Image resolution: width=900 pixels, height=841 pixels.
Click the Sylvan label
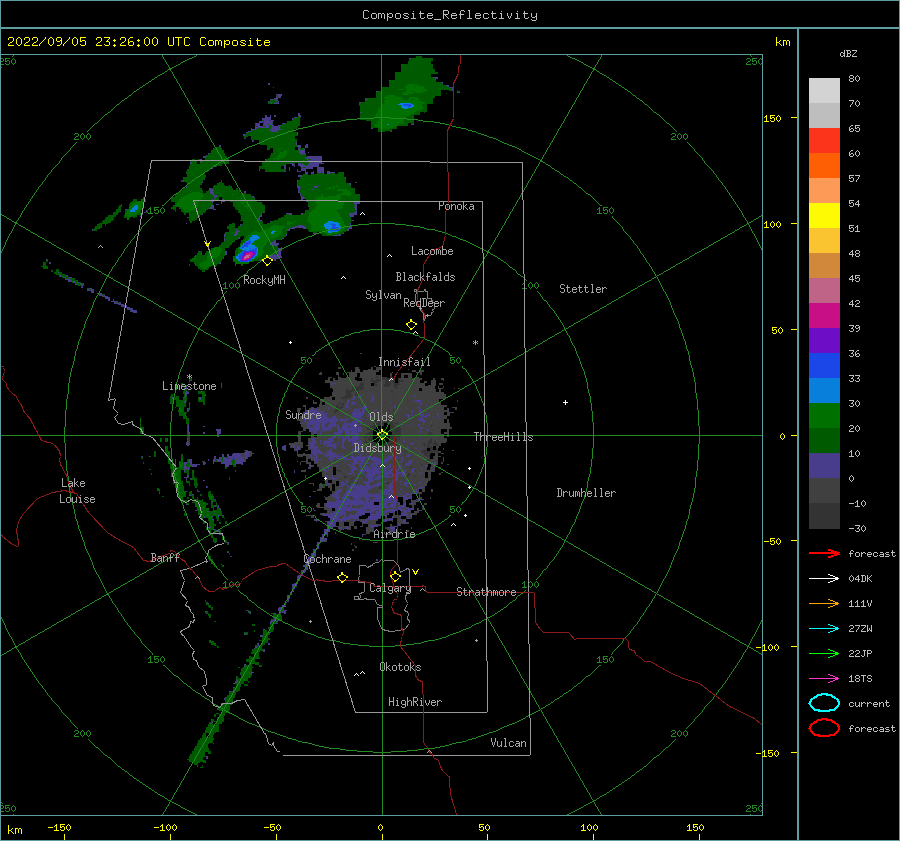383,295
